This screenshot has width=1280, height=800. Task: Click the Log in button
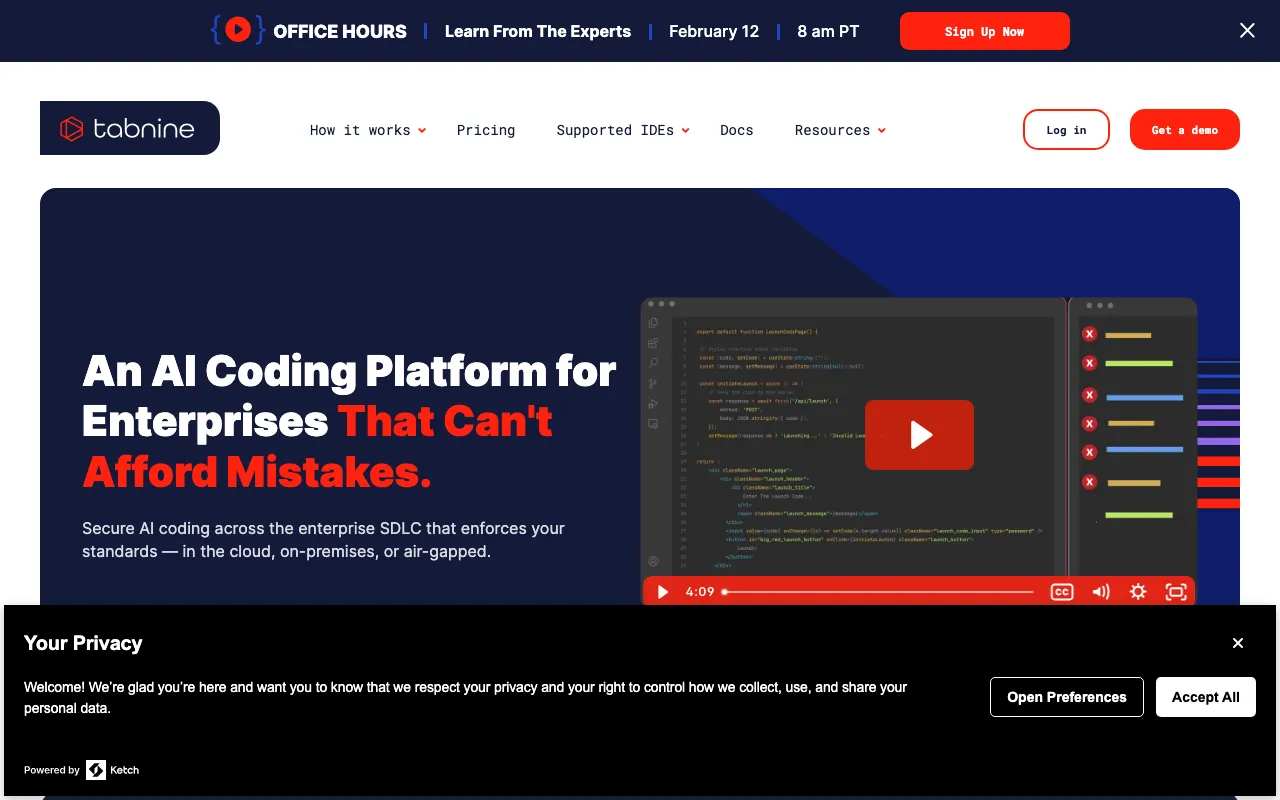[x=1066, y=130]
